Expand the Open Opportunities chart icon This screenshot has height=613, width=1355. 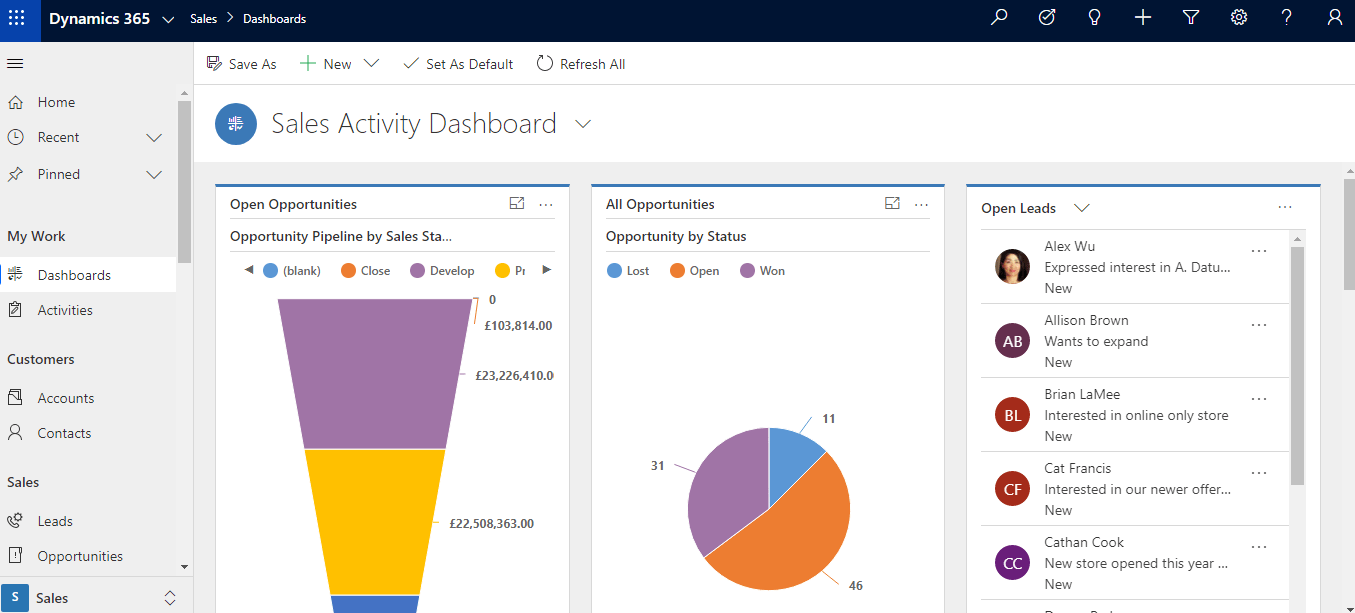tap(517, 204)
